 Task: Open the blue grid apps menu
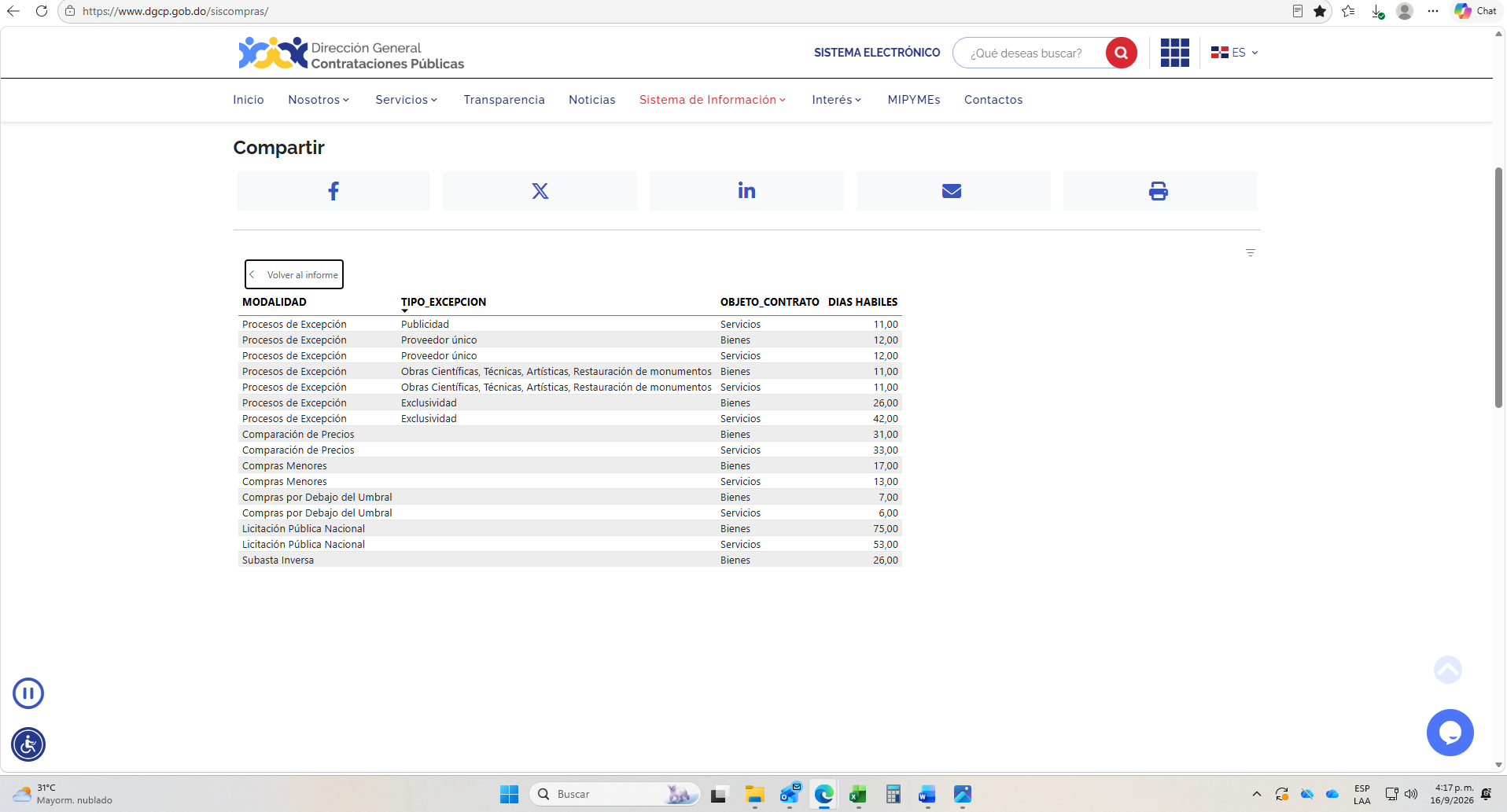tap(1175, 53)
